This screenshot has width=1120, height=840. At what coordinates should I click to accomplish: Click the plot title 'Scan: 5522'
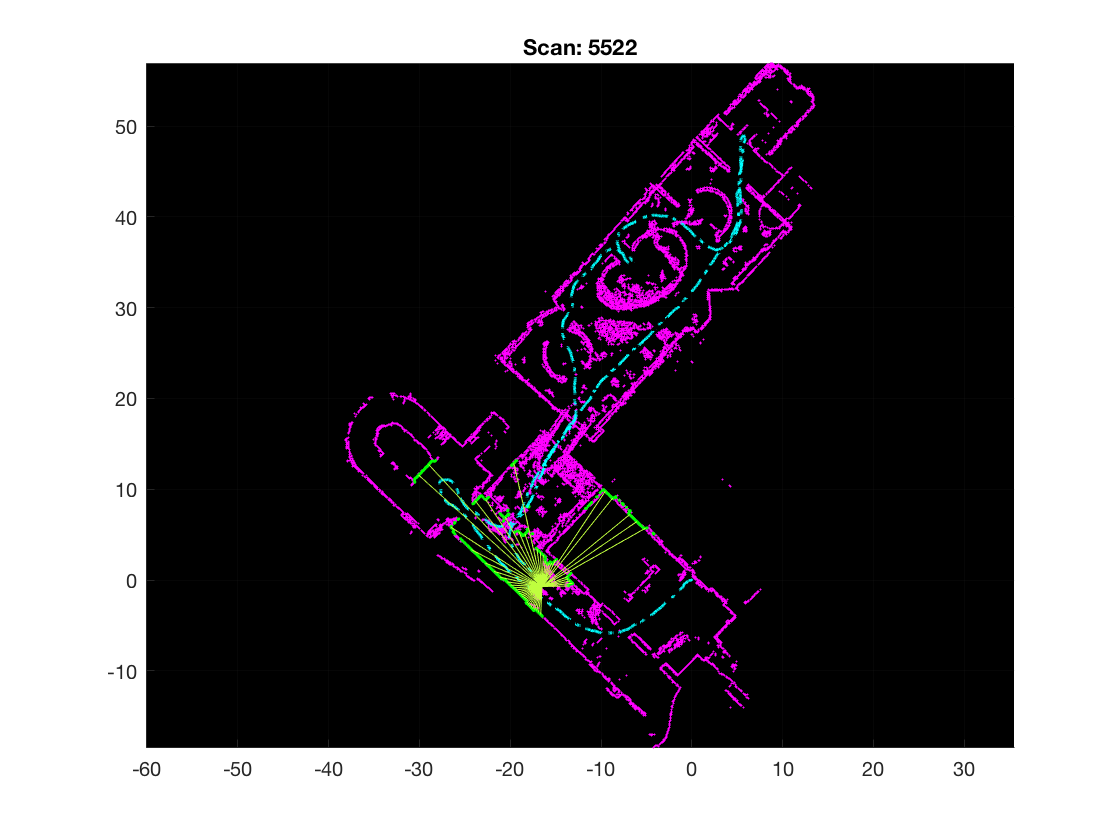(x=579, y=48)
